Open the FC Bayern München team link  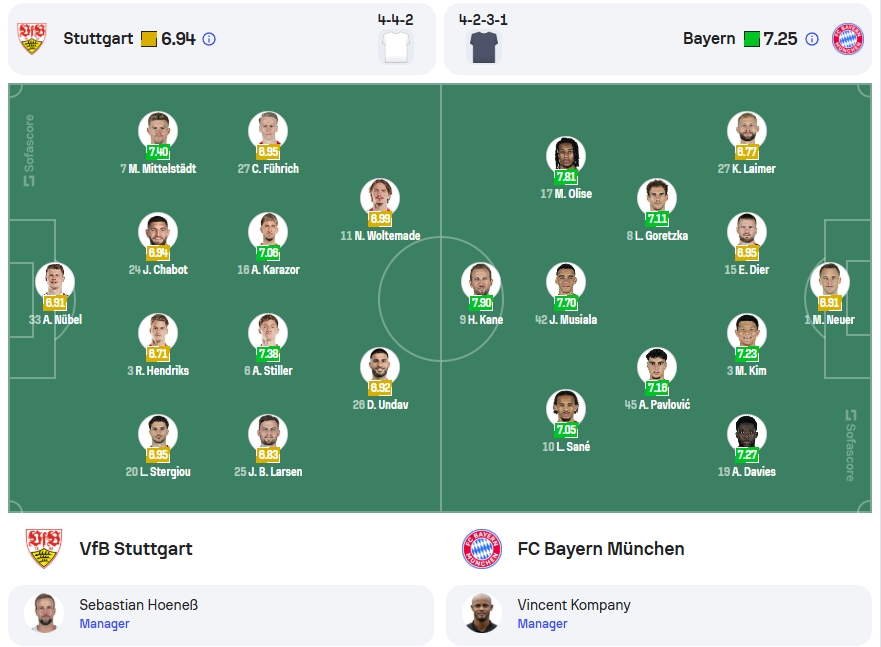tap(601, 549)
